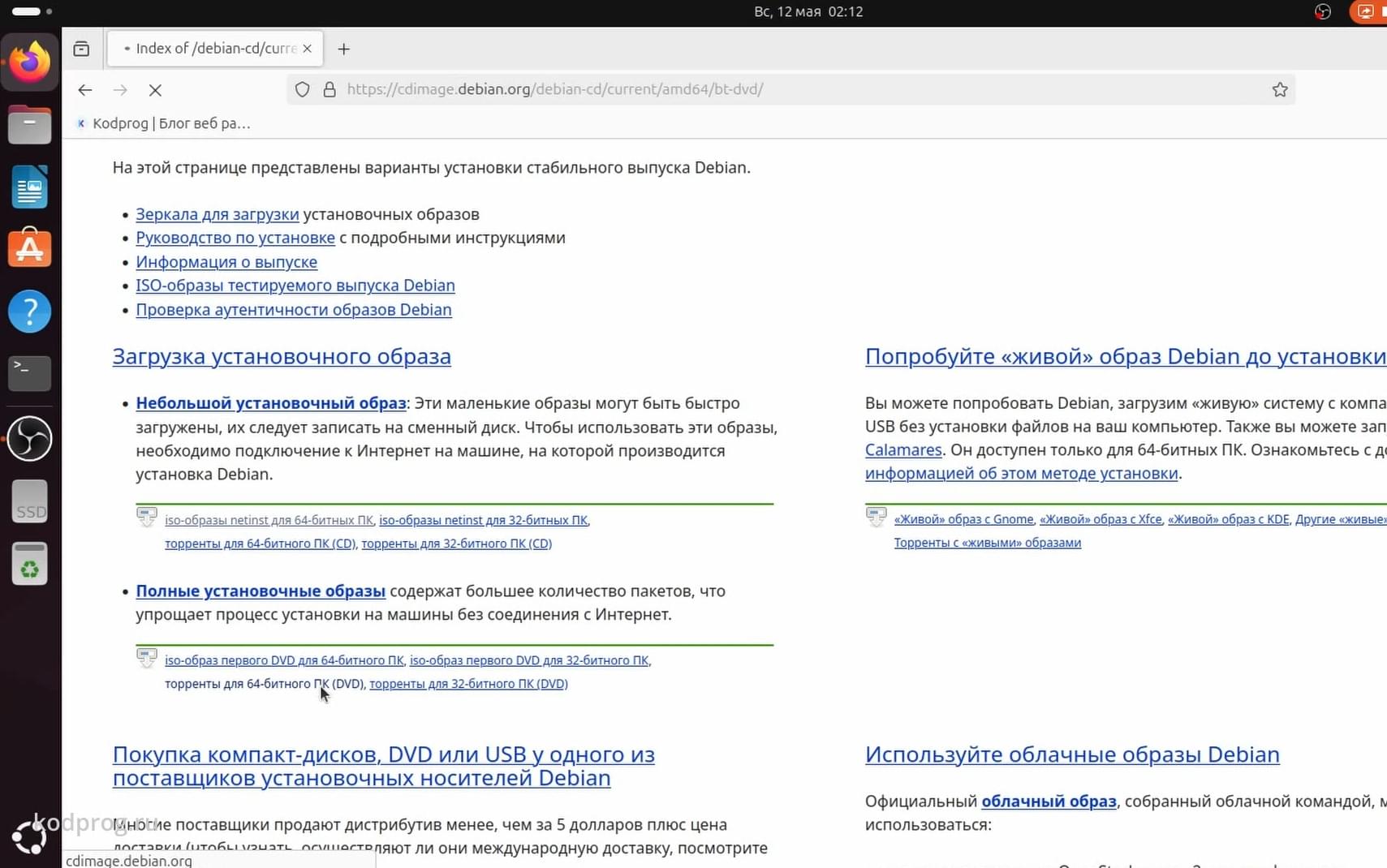
Task: Click the browser Back arrow
Action: 85,90
